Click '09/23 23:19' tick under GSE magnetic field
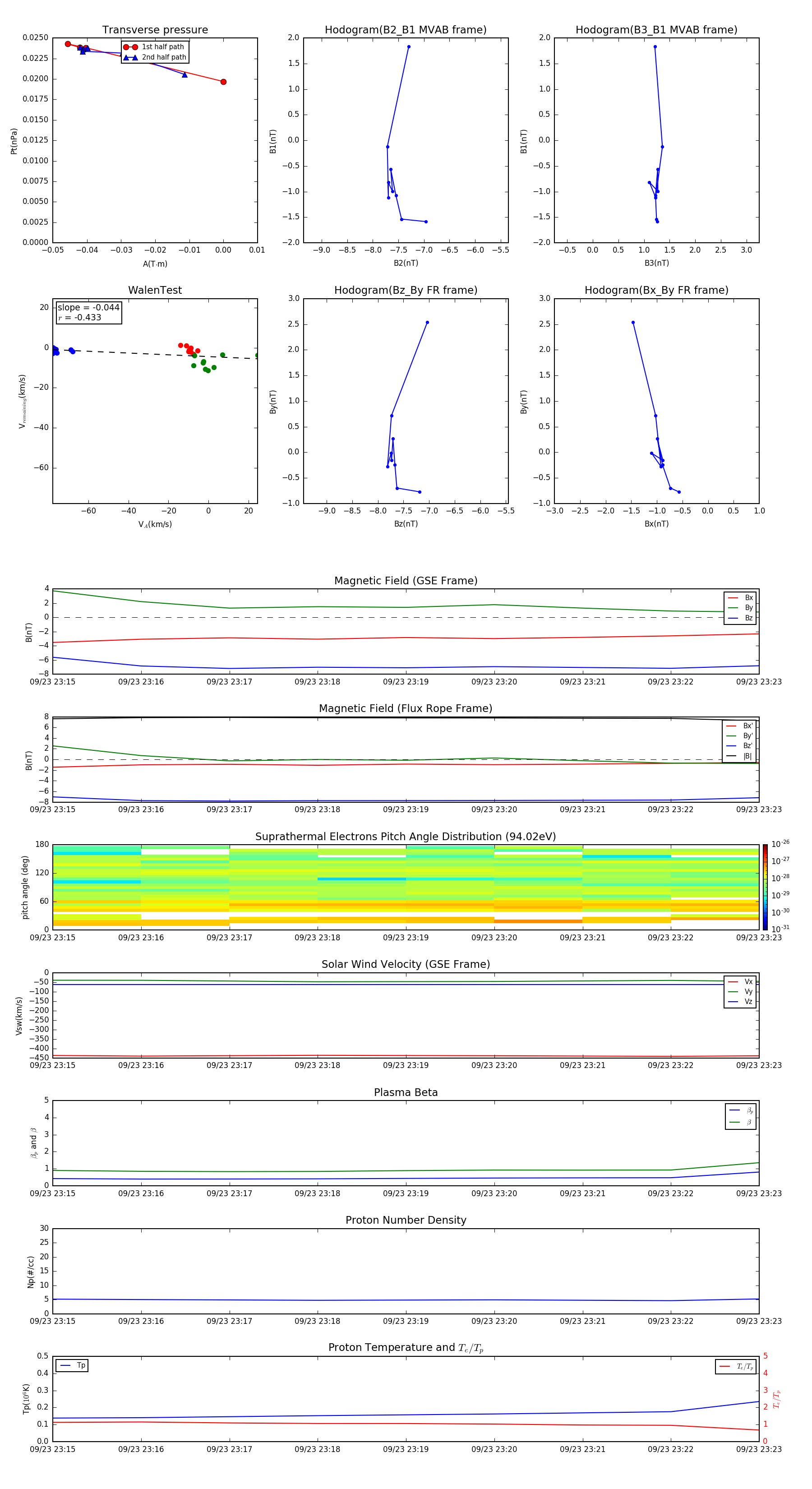The height and width of the screenshot is (1489, 812). pos(406,681)
